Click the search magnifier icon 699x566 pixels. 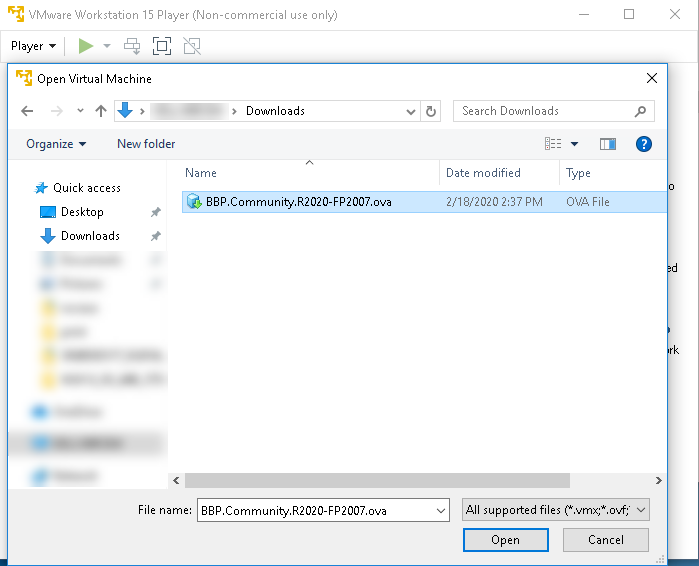coord(641,111)
